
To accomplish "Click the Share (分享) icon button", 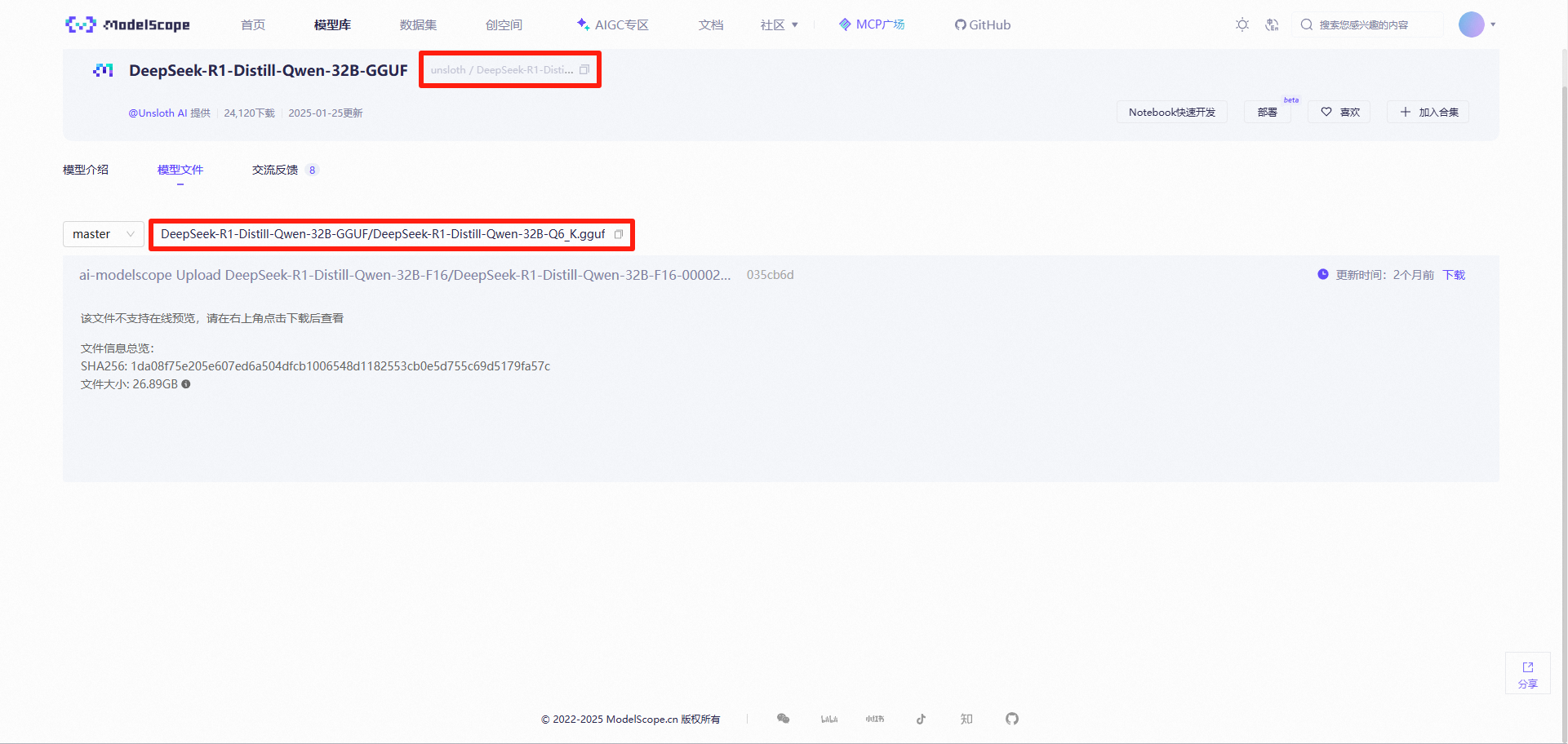I will [x=1527, y=673].
